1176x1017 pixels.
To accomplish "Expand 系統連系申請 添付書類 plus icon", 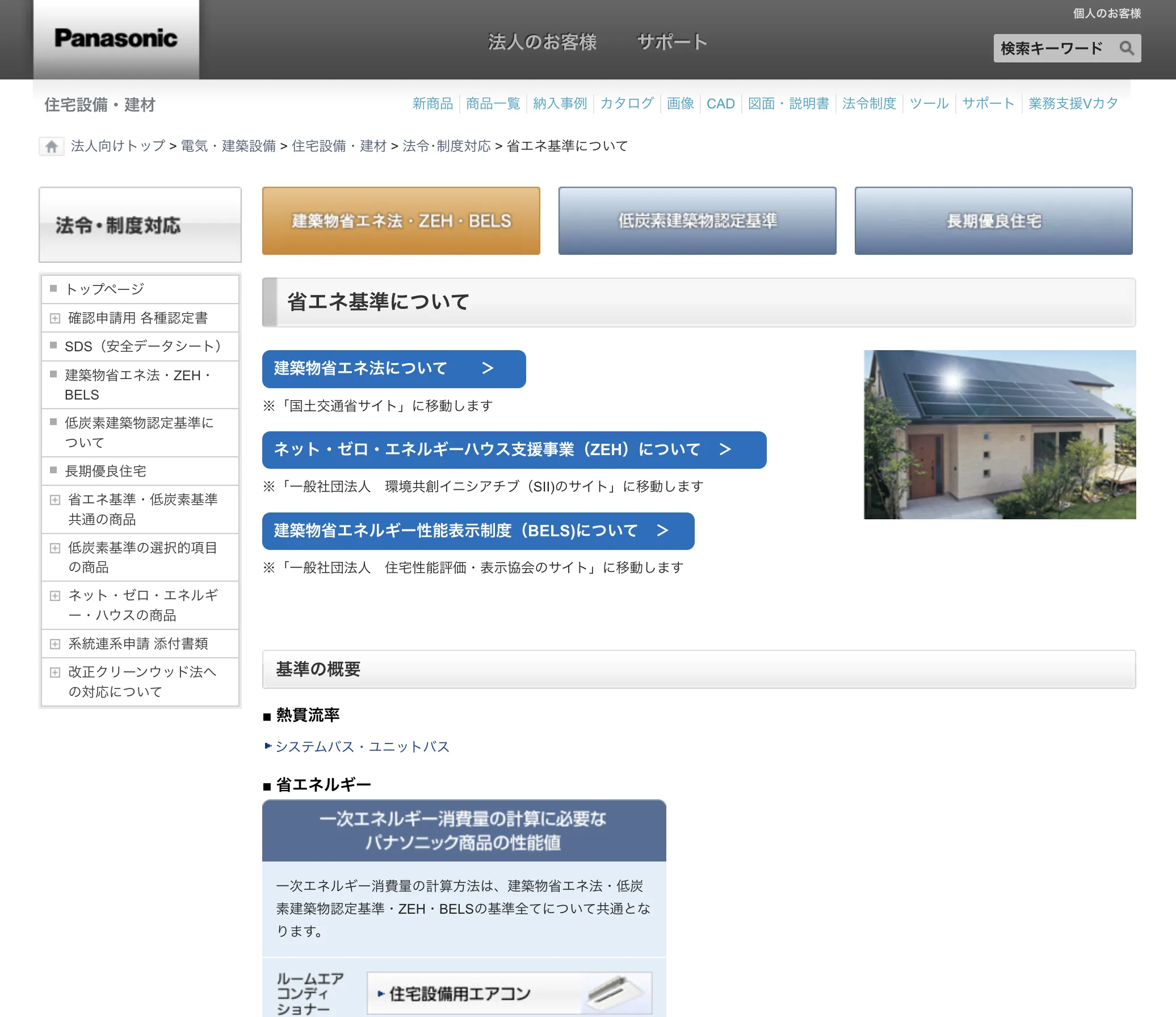I will click(x=55, y=644).
